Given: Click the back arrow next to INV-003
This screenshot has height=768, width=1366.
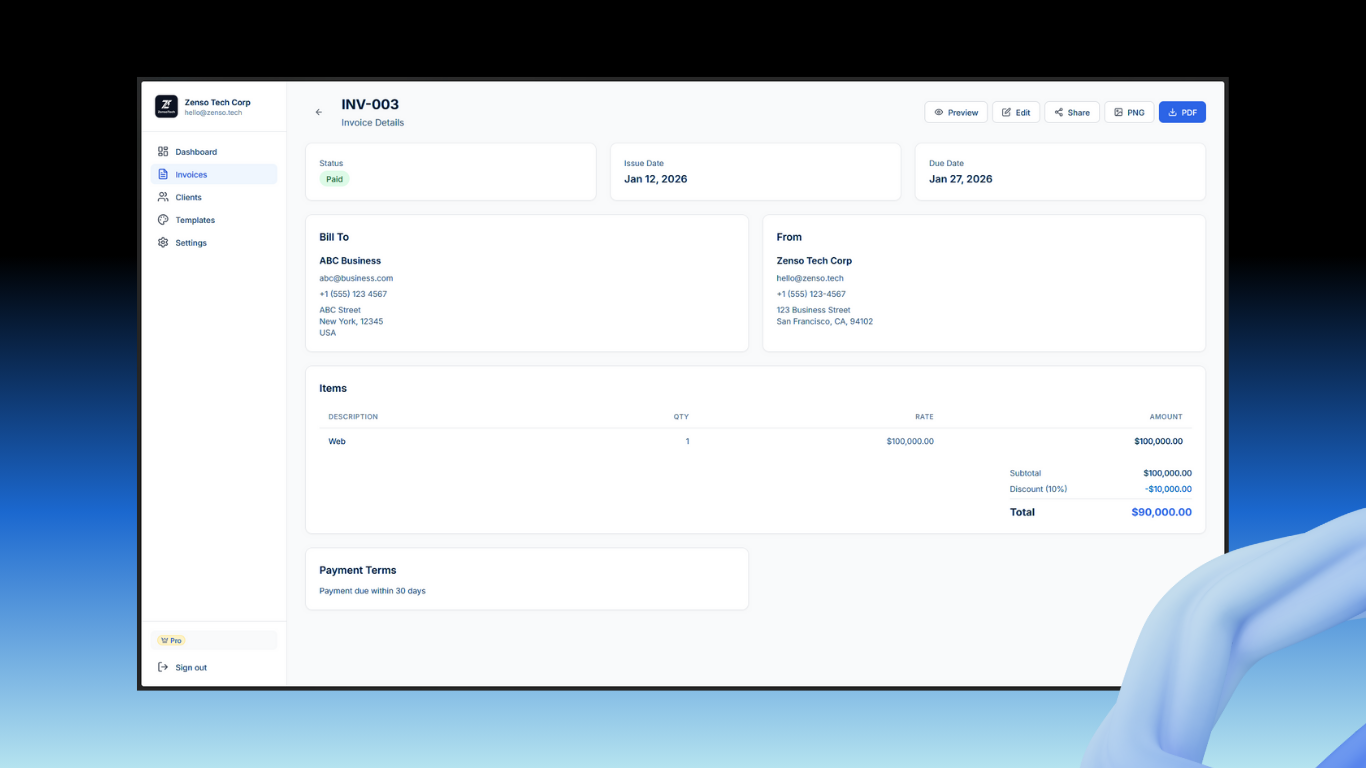Looking at the screenshot, I should click(318, 112).
